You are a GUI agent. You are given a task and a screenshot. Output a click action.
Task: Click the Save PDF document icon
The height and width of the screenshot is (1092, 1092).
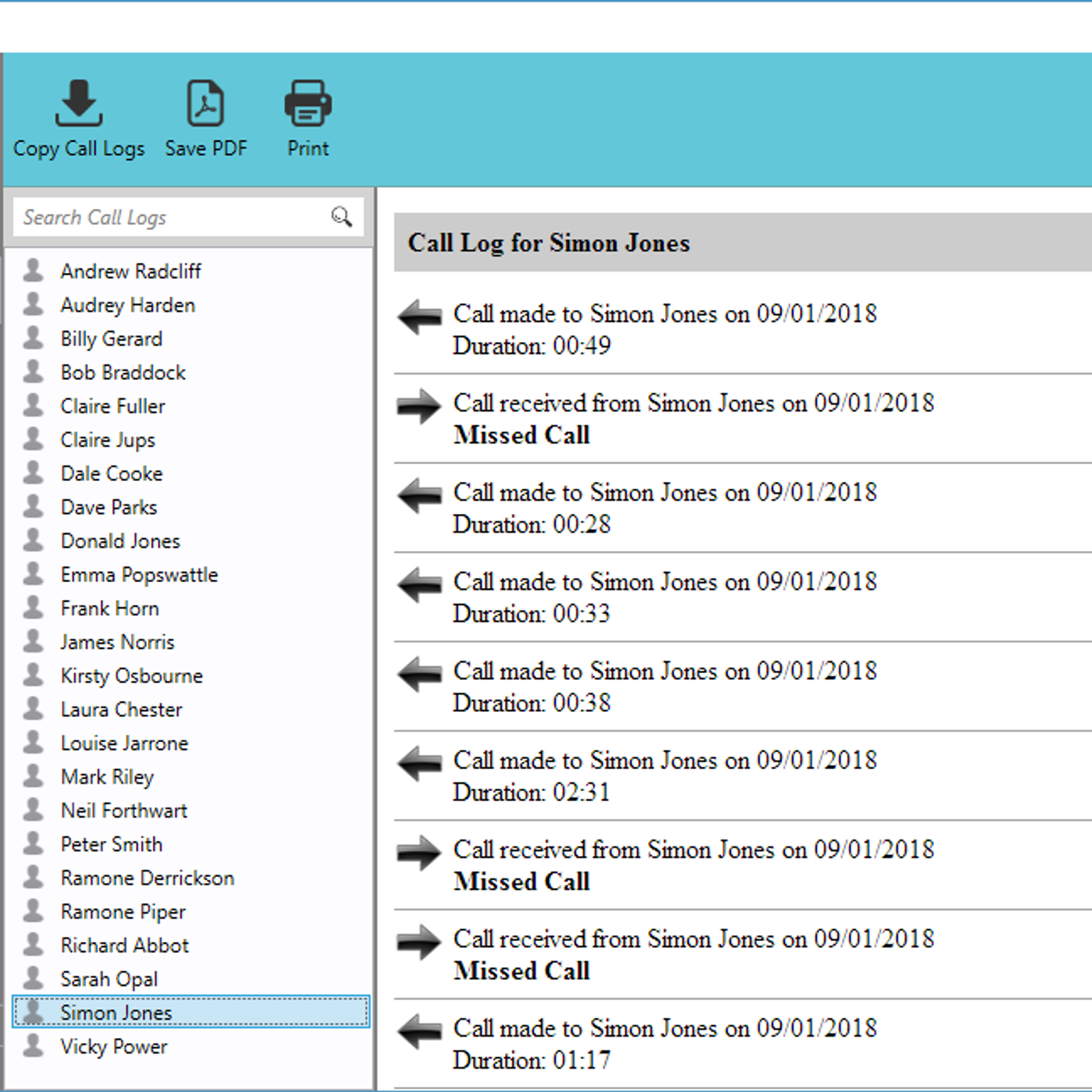(x=205, y=104)
